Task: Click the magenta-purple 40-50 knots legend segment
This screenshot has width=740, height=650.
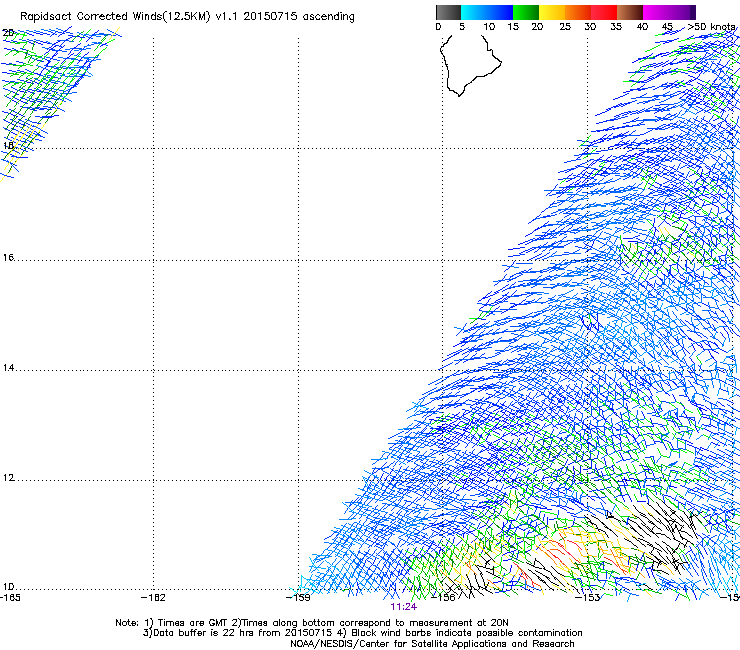Action: (669, 12)
